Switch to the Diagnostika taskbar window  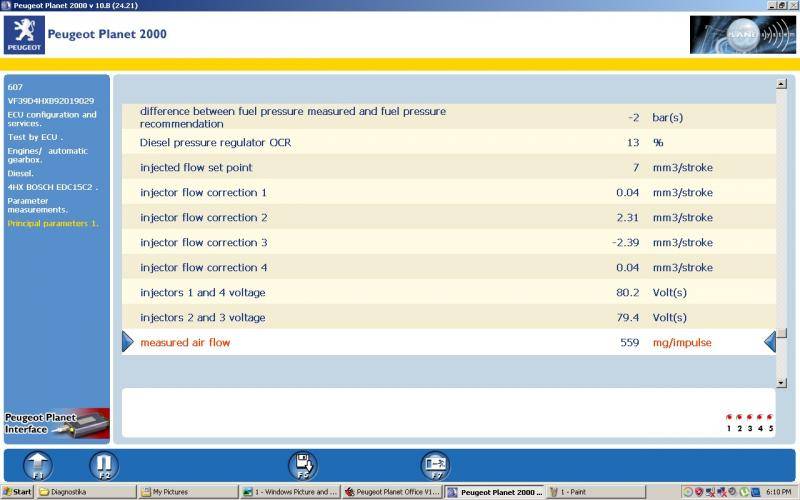point(85,492)
